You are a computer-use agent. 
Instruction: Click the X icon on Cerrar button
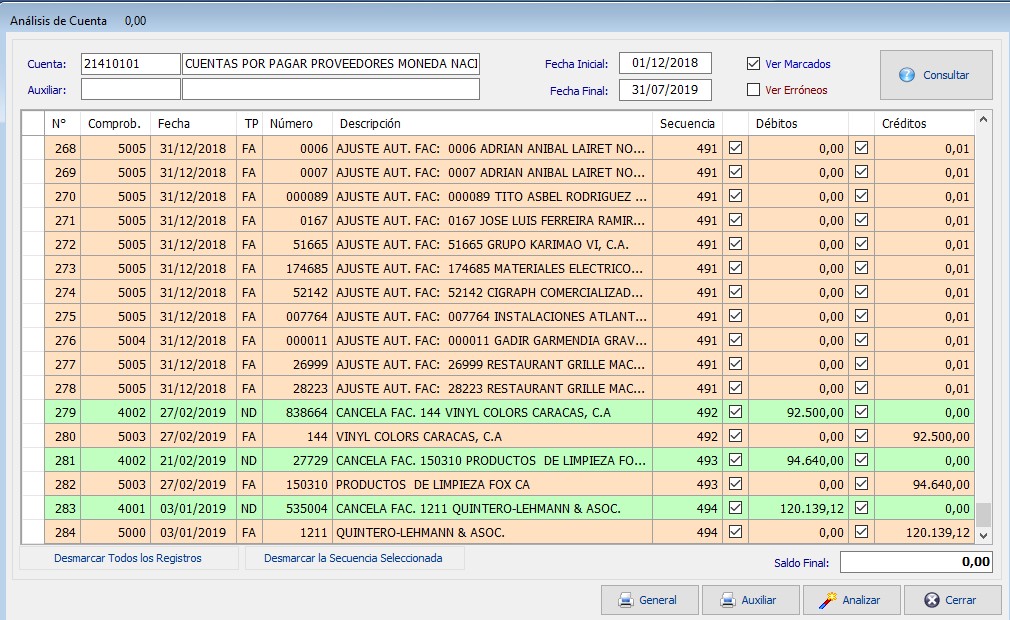[x=931, y=600]
